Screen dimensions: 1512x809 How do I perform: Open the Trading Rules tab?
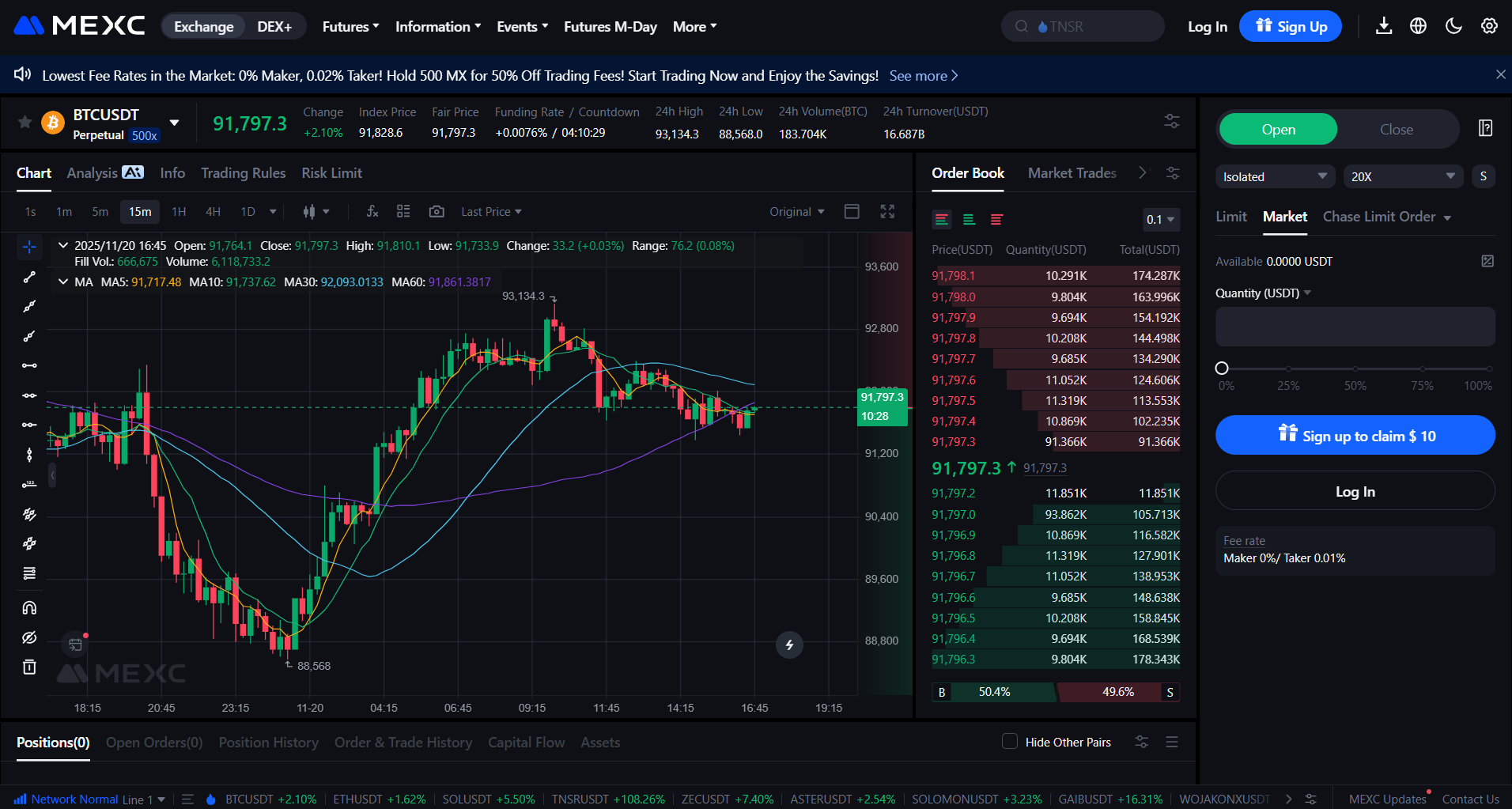click(x=243, y=173)
